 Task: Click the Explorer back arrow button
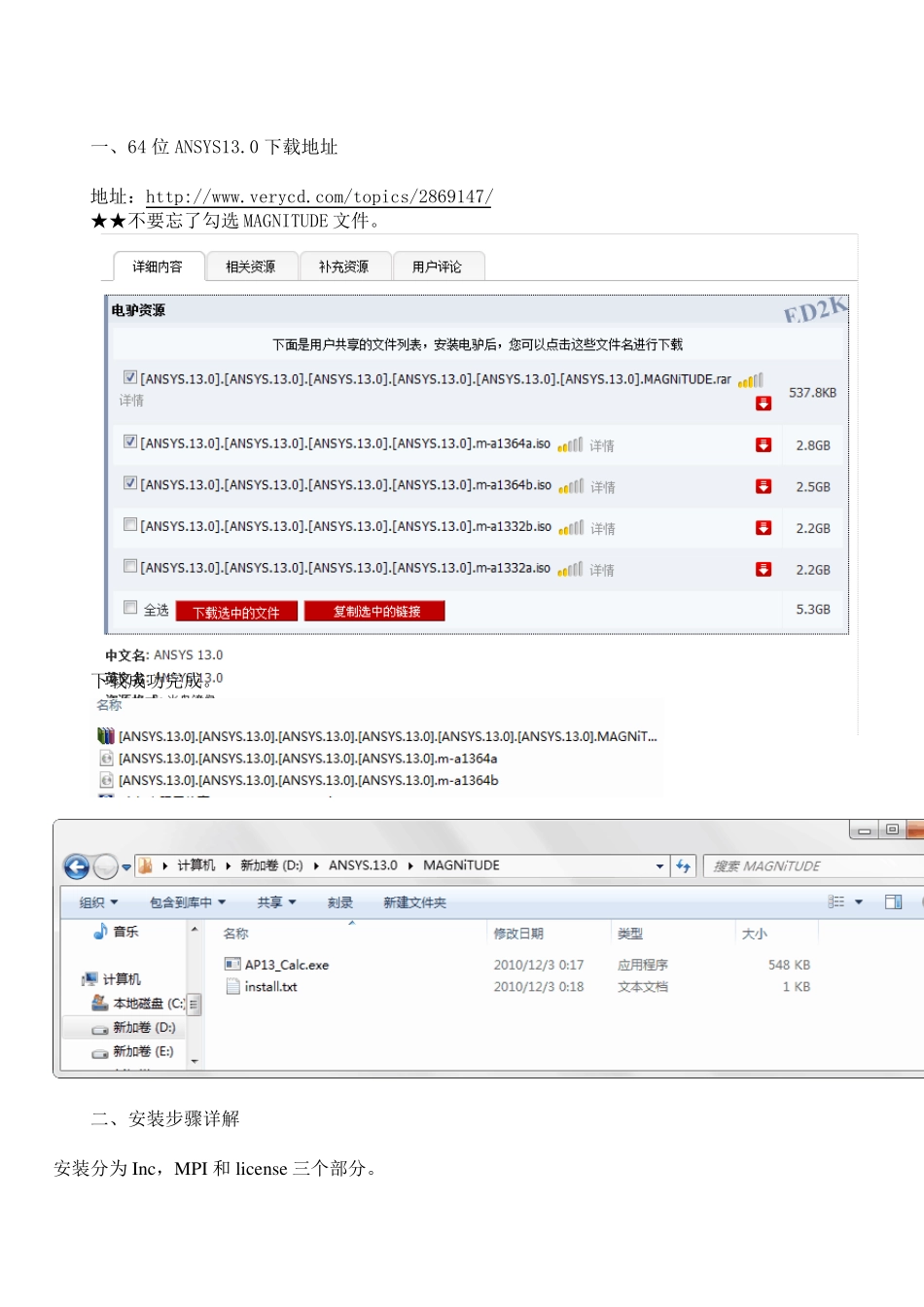(x=77, y=865)
